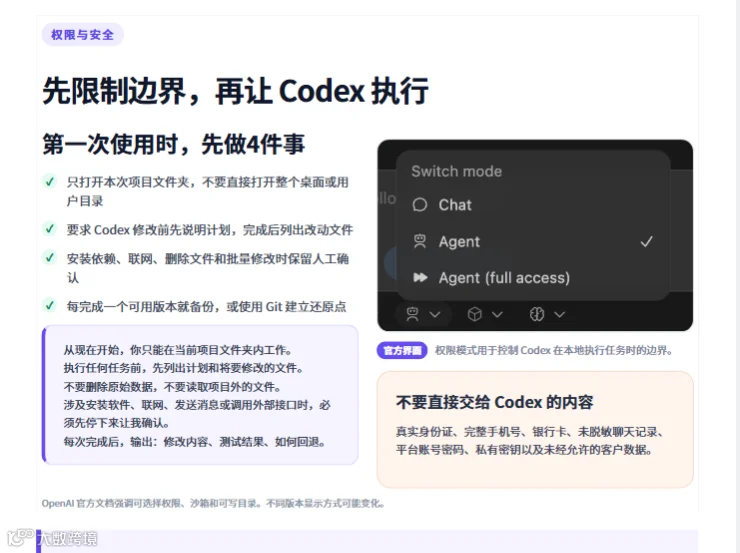Click line 从现在开始，你只能在当前项目文件夹内工作

(x=178, y=350)
